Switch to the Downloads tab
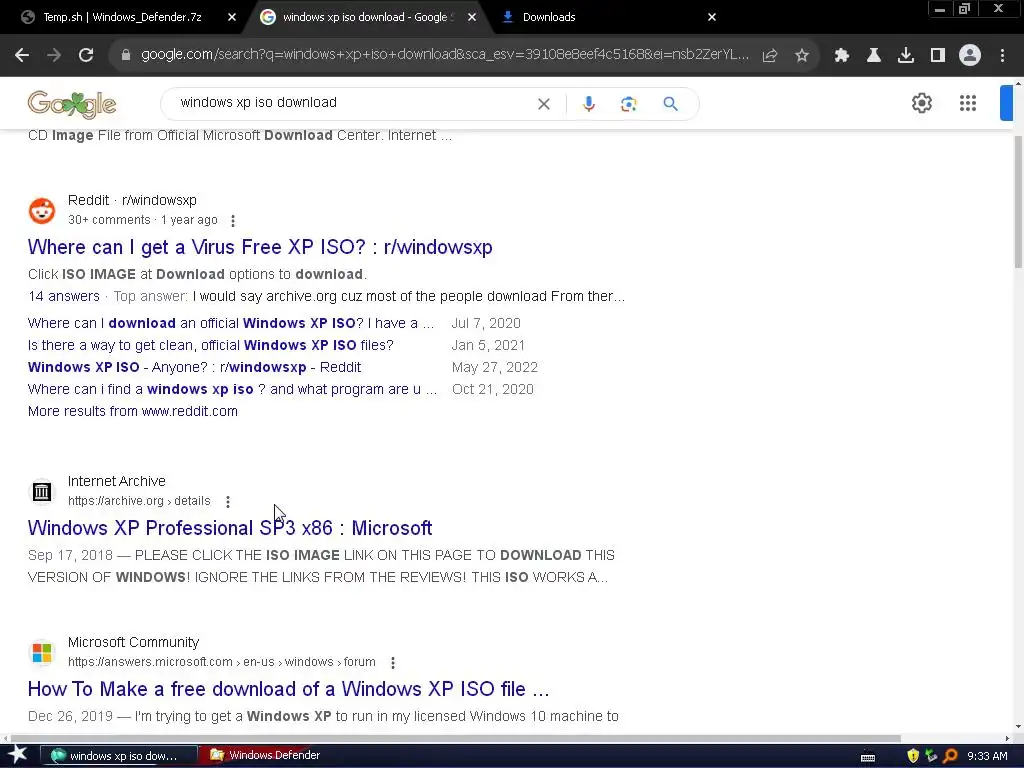Image resolution: width=1024 pixels, height=768 pixels. (x=549, y=17)
